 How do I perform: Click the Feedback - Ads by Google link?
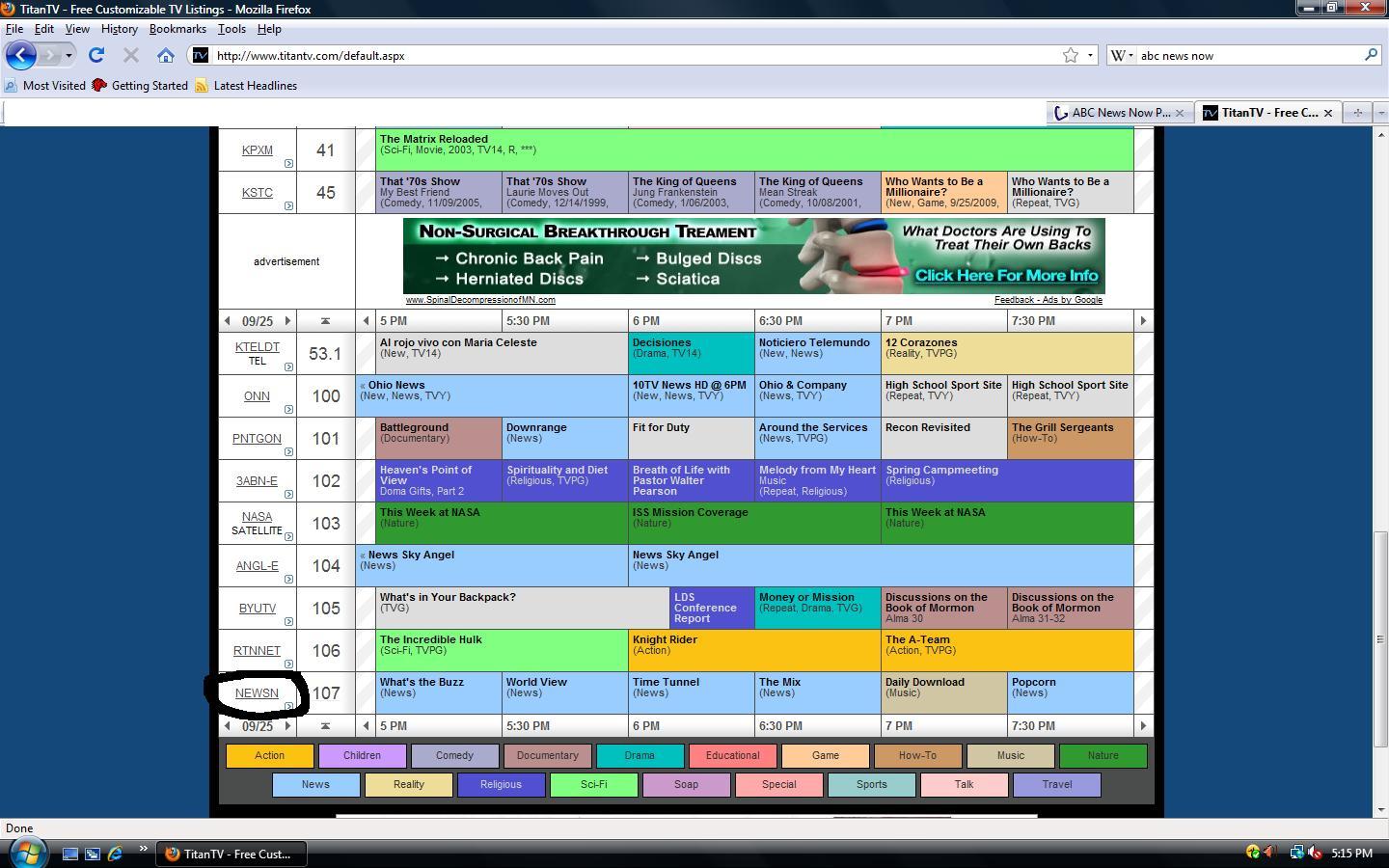[x=1049, y=300]
